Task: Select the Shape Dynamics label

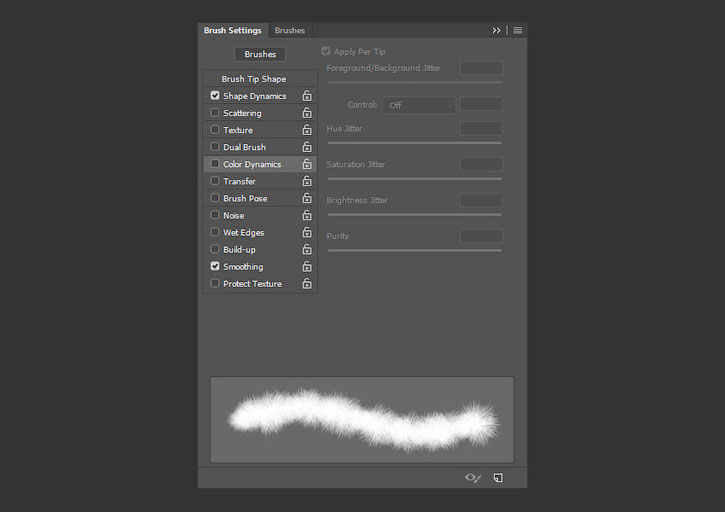Action: [x=255, y=96]
